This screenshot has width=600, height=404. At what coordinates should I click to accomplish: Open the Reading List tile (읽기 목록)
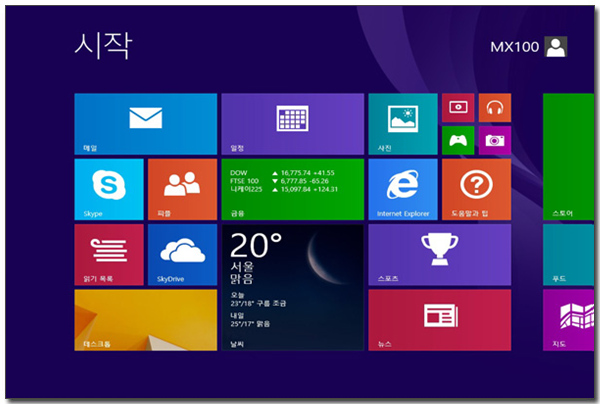(x=109, y=255)
